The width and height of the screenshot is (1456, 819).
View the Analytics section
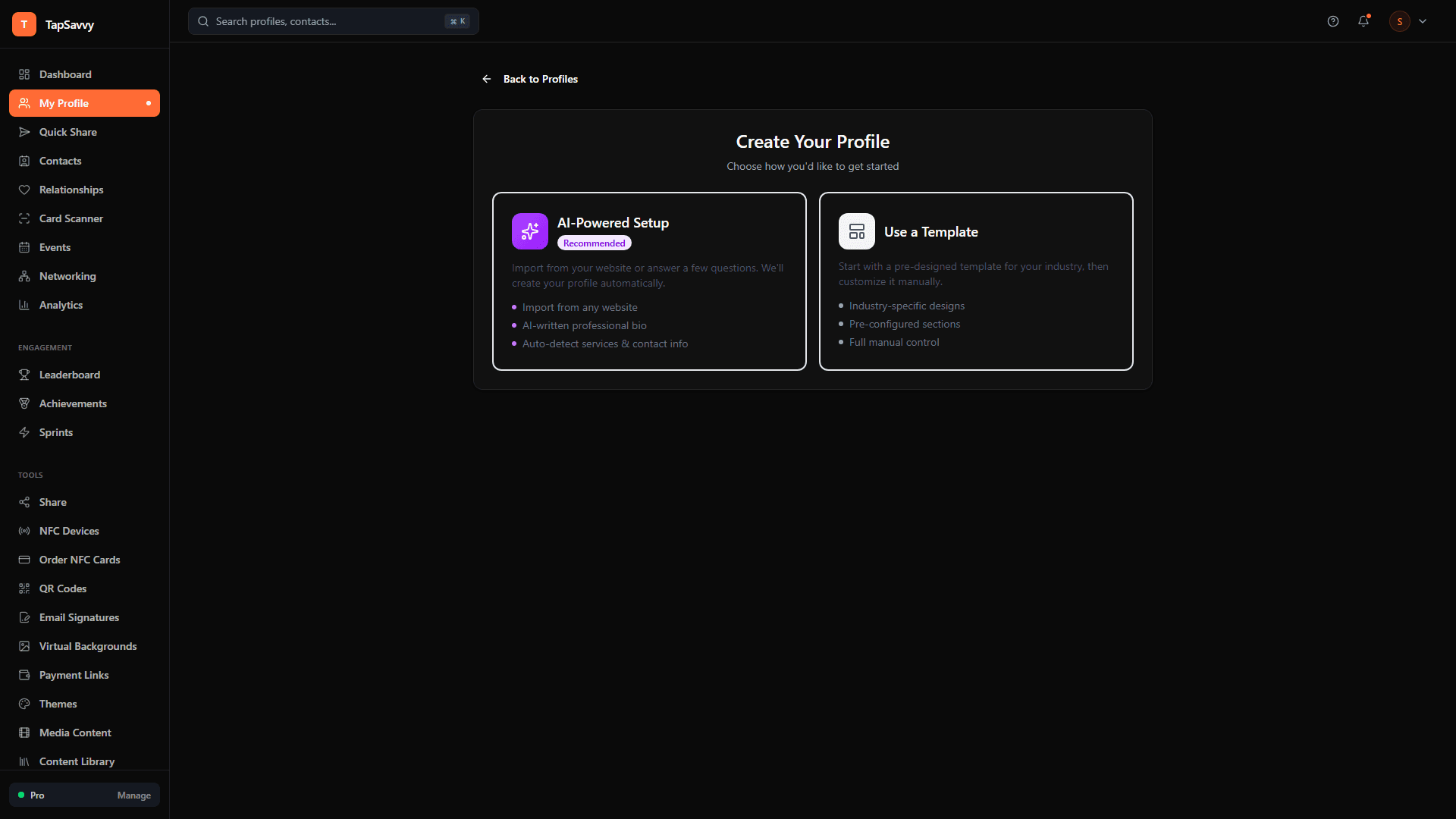click(61, 305)
